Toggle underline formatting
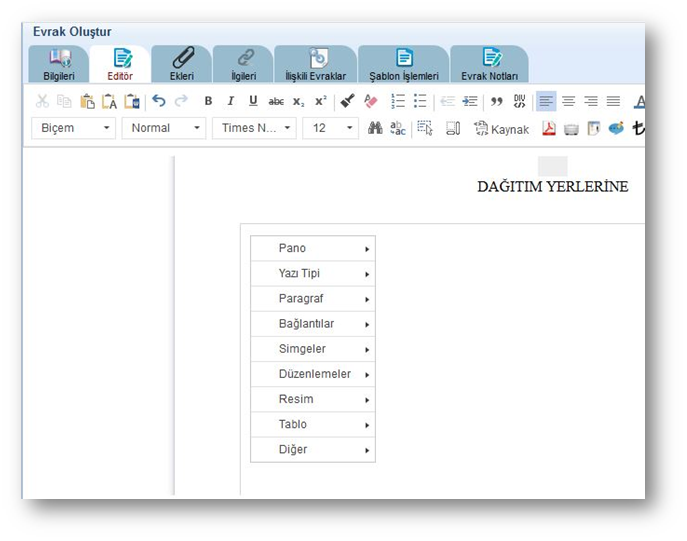Image resolution: width=687 pixels, height=541 pixels. pyautogui.click(x=253, y=101)
